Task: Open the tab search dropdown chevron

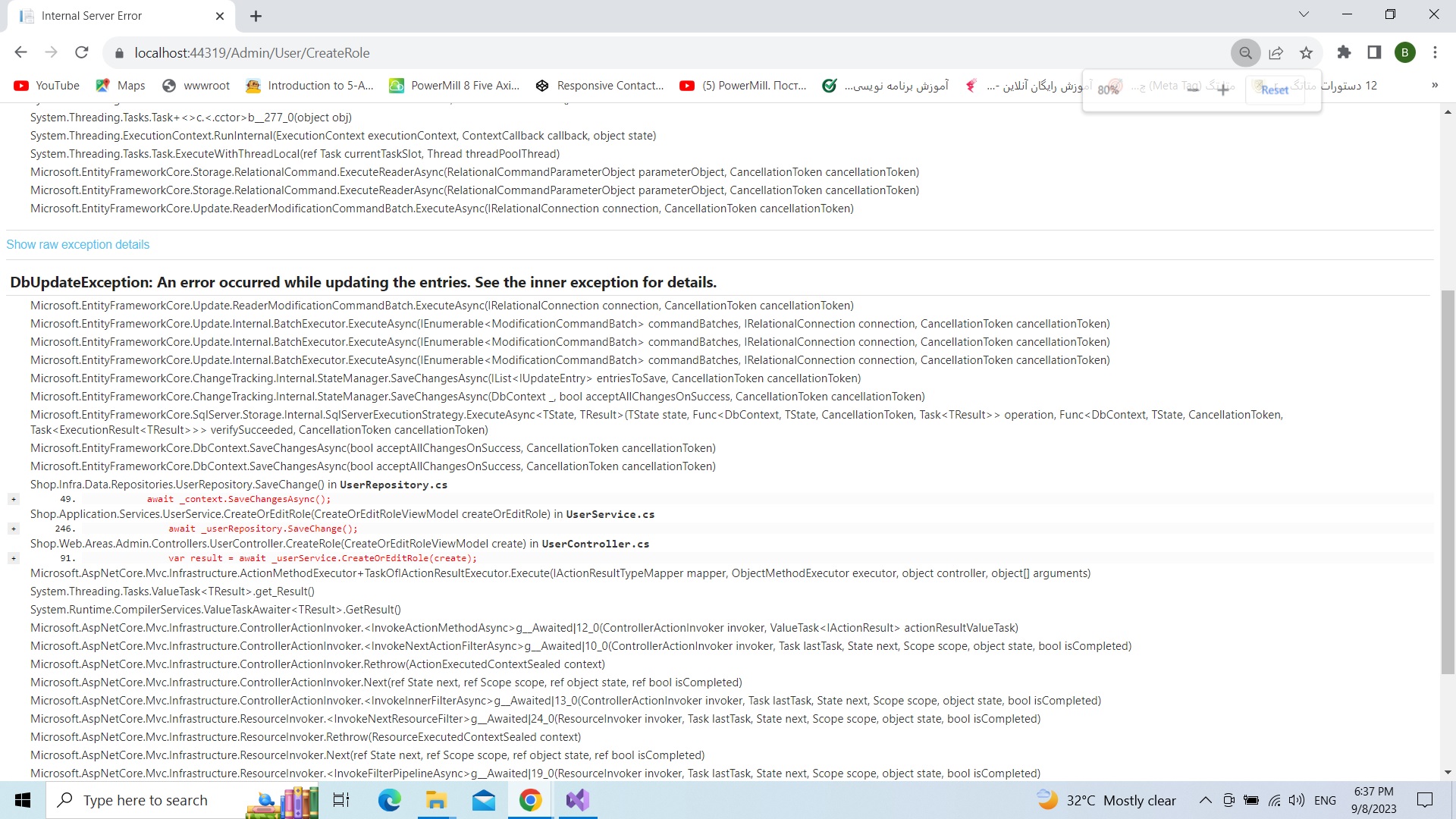Action: pyautogui.click(x=1304, y=14)
